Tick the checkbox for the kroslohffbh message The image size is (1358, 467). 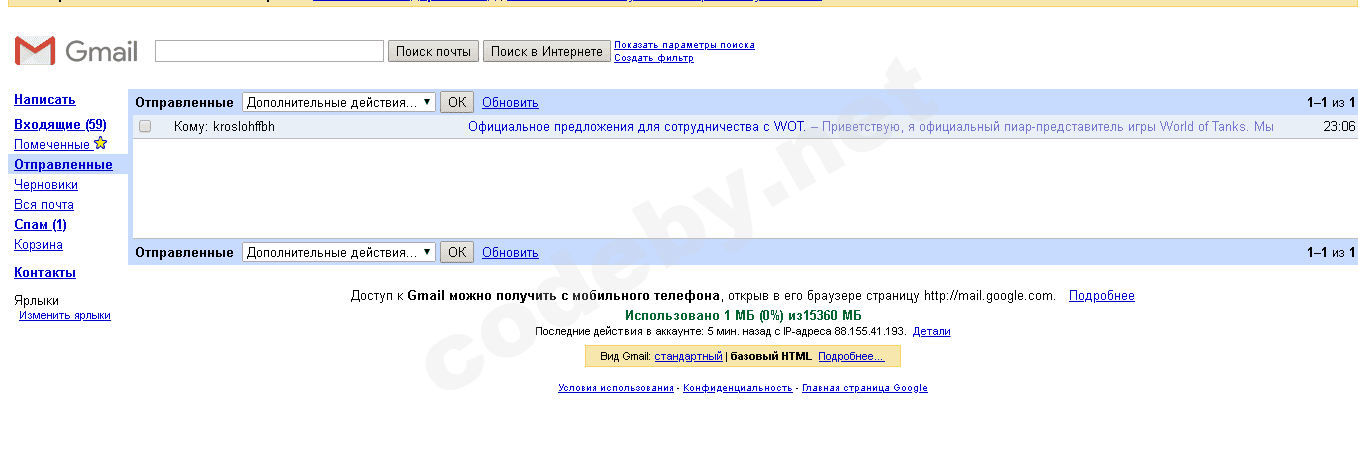pos(145,127)
